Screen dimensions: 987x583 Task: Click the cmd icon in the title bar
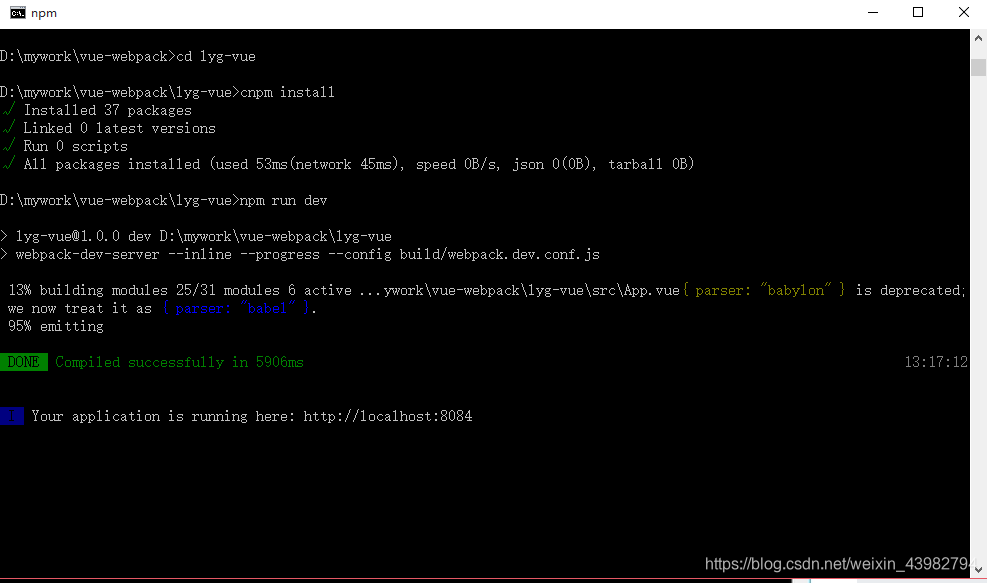tap(18, 13)
